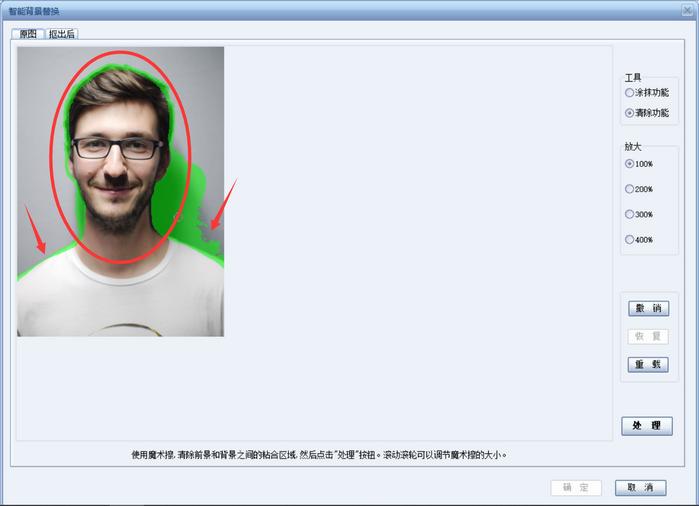Viewport: 699px width, 506px height.
Task: Select the 涂抹功能 radio option
Action: pyautogui.click(x=647, y=93)
